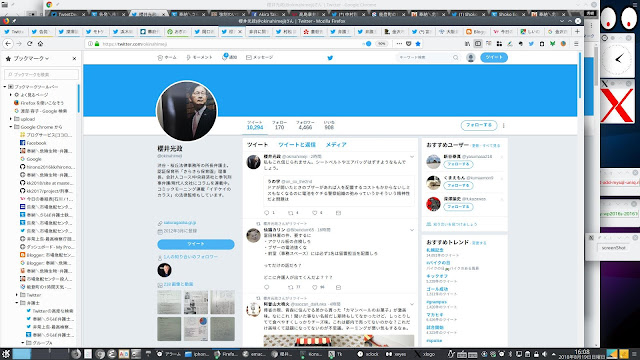
Task: Open sakuragaoka.gr.jp profile link
Action: tap(180, 223)
